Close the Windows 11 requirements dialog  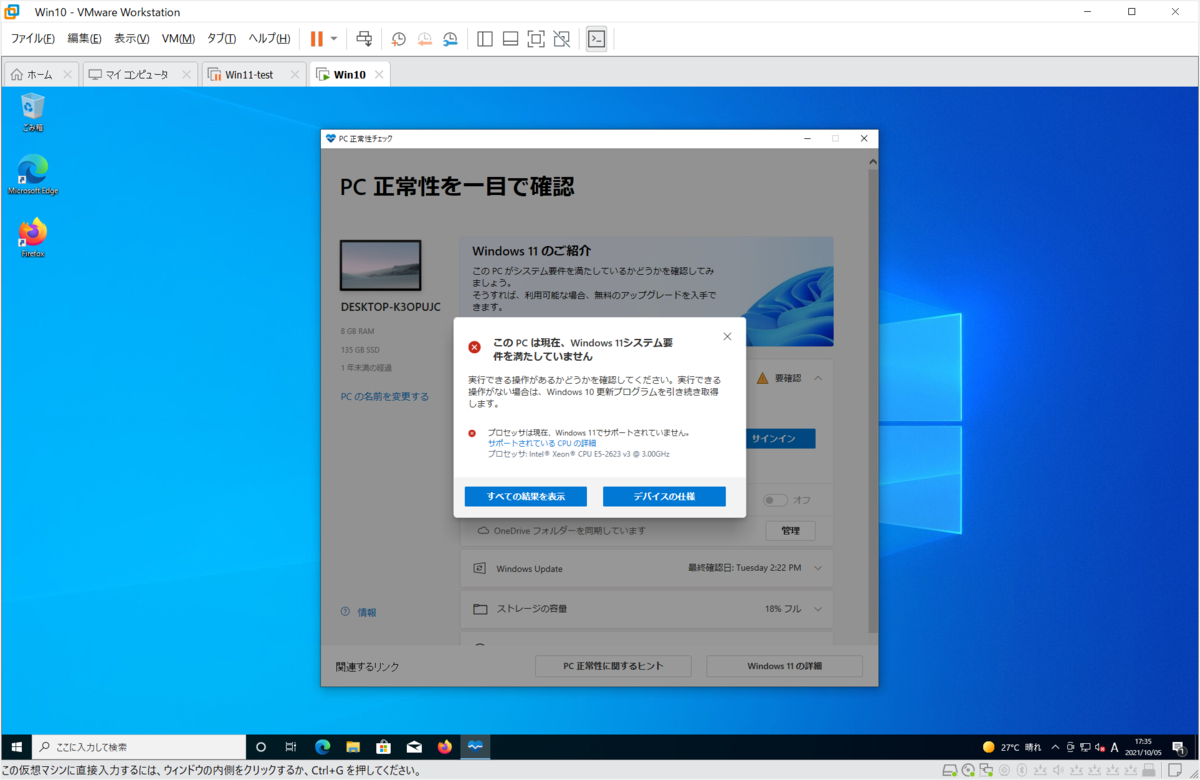[x=727, y=337]
